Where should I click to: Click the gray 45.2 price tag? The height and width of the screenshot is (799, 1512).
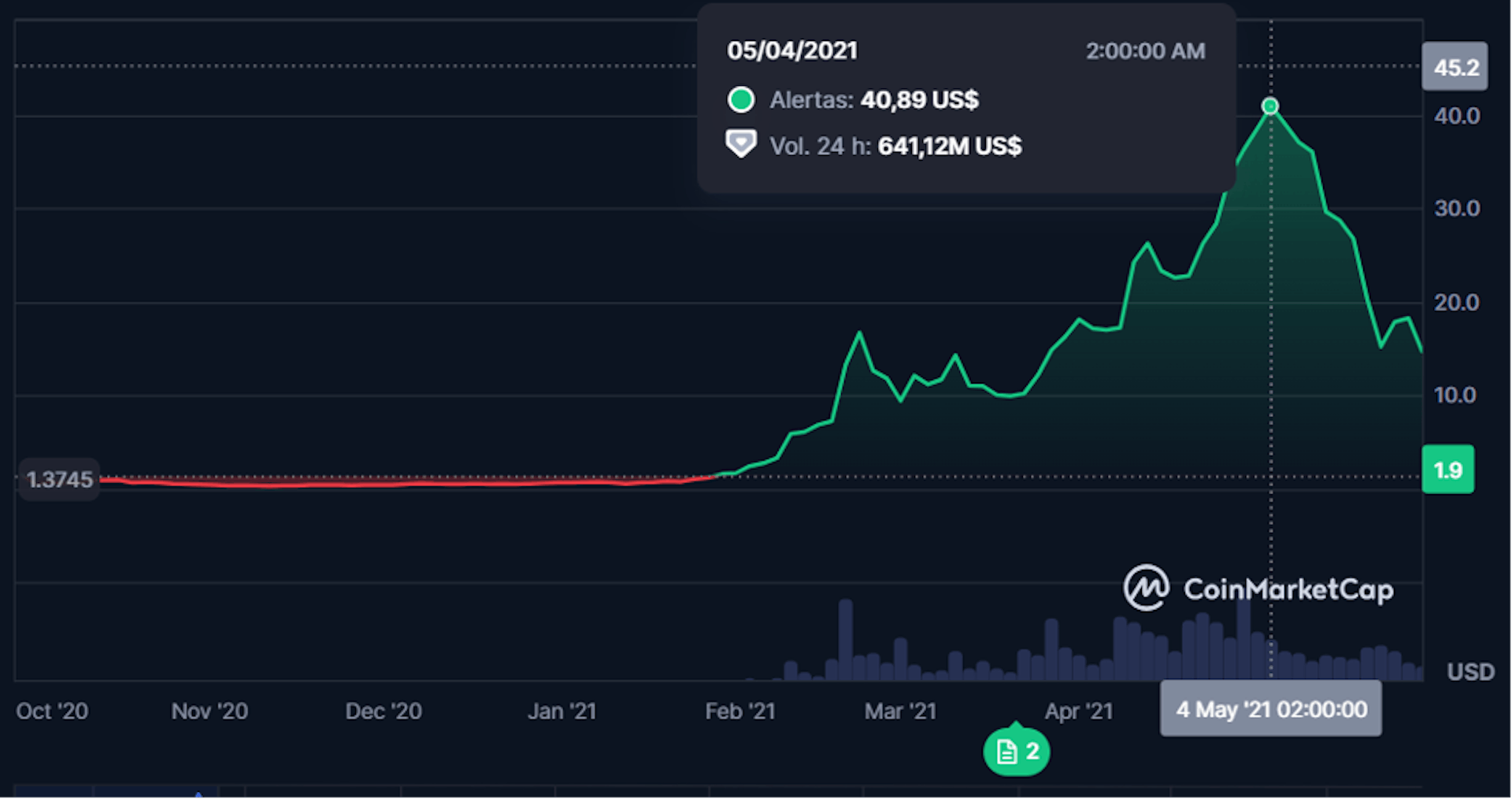point(1455,68)
